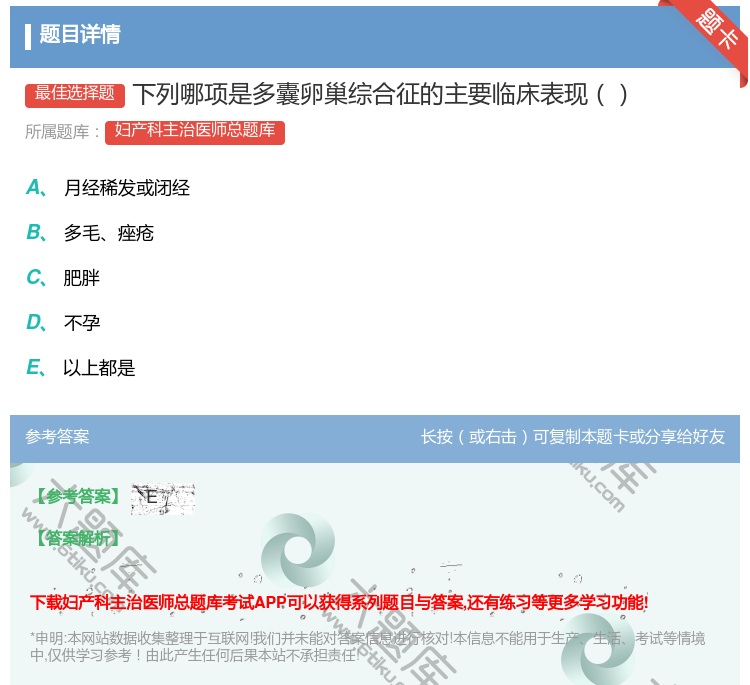Viewport: 750px width, 685px height.
Task: Click the 长按可复制本题卡 share hint text
Action: (572, 437)
